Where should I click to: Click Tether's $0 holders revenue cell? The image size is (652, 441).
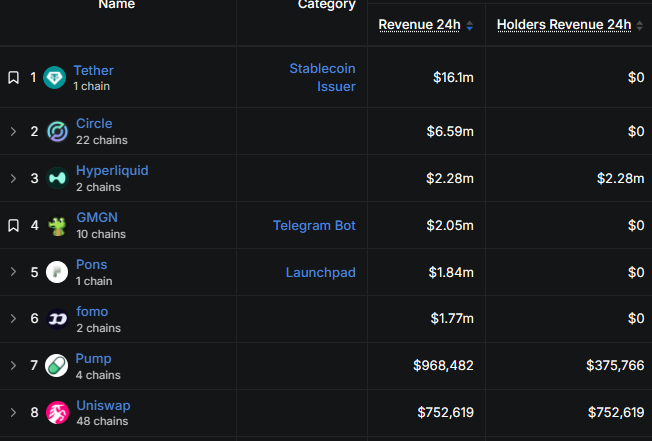click(x=636, y=77)
